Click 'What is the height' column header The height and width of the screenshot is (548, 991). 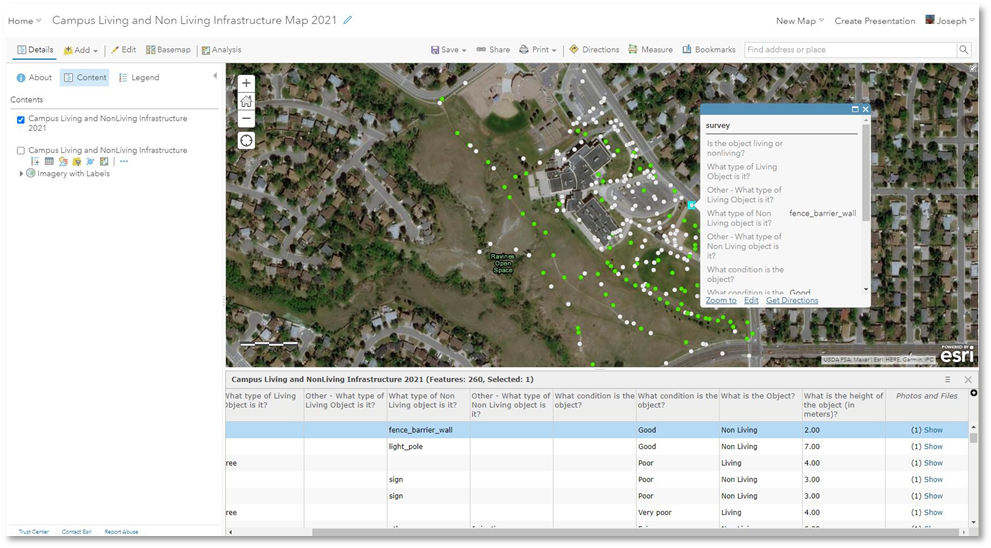click(x=843, y=405)
